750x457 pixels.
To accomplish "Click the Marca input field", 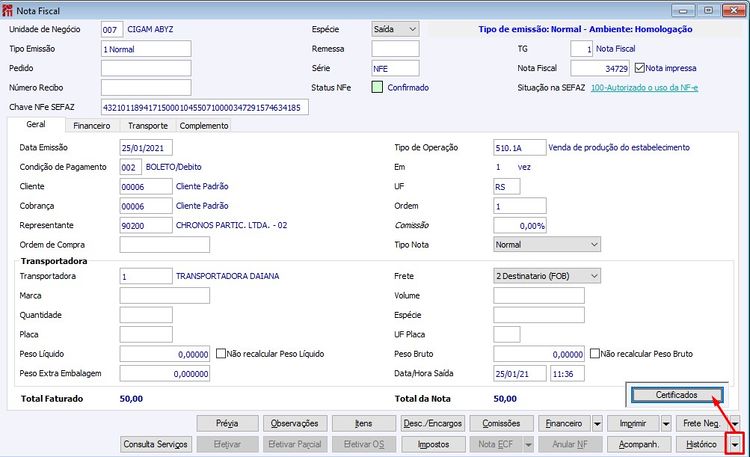I will (165, 295).
